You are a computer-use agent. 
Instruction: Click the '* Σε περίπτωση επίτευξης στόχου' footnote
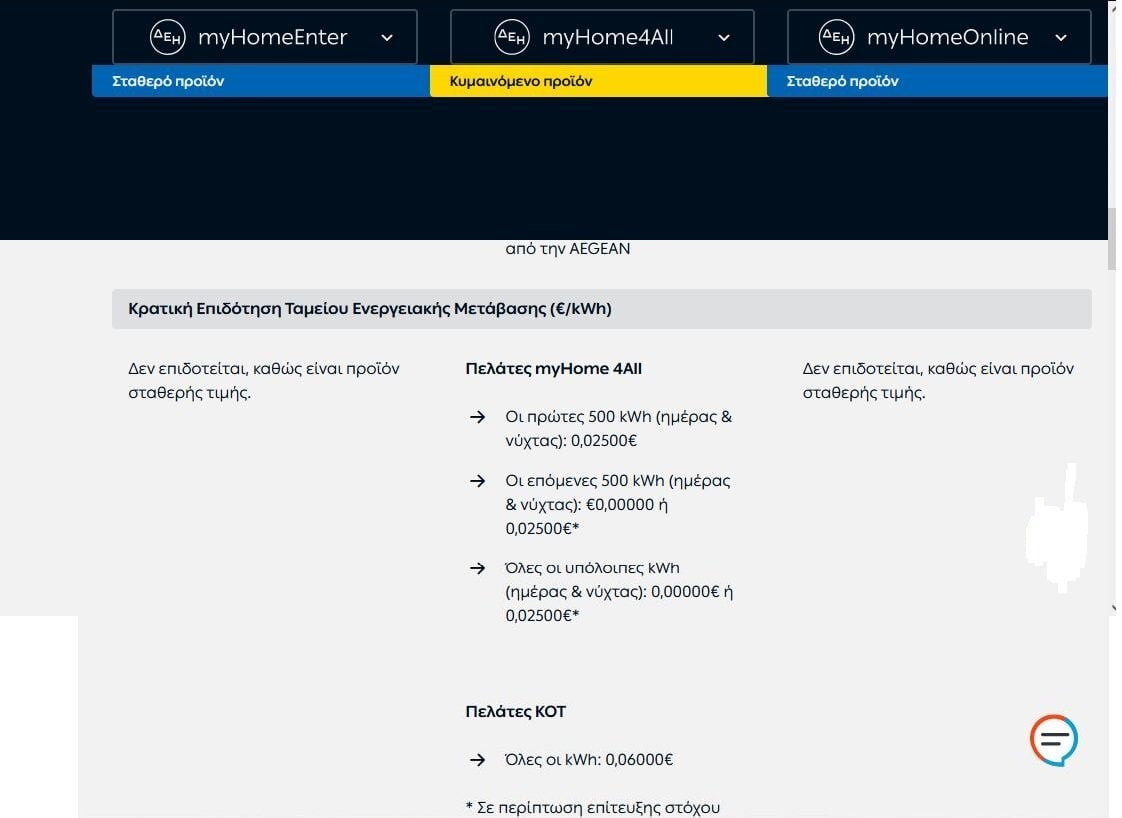(592, 808)
